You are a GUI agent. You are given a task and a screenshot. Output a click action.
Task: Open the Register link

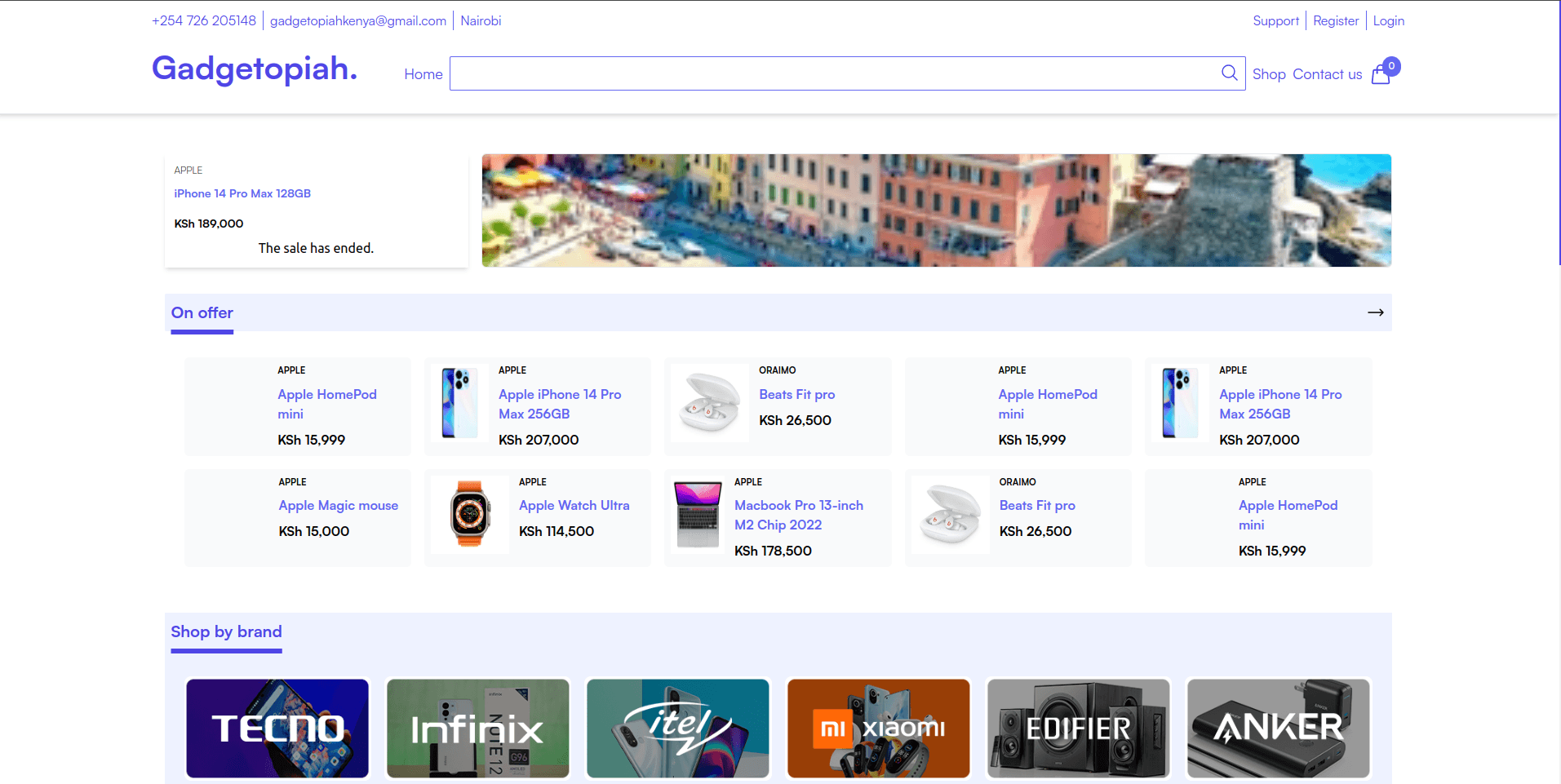coord(1336,20)
